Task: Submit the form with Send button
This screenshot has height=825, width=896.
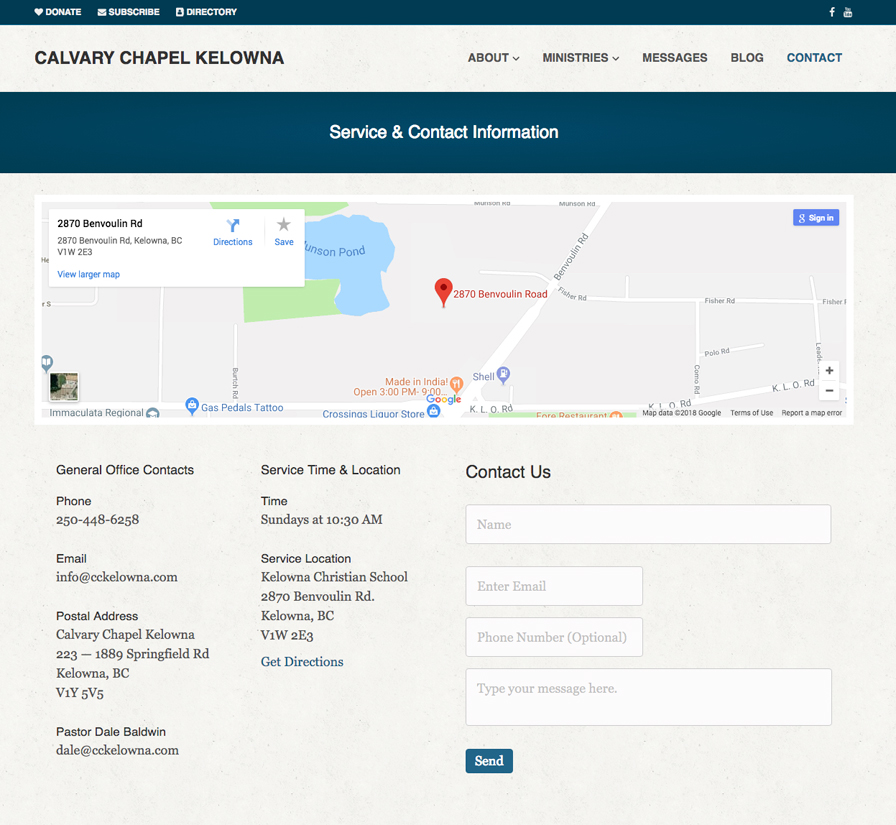Action: [489, 761]
